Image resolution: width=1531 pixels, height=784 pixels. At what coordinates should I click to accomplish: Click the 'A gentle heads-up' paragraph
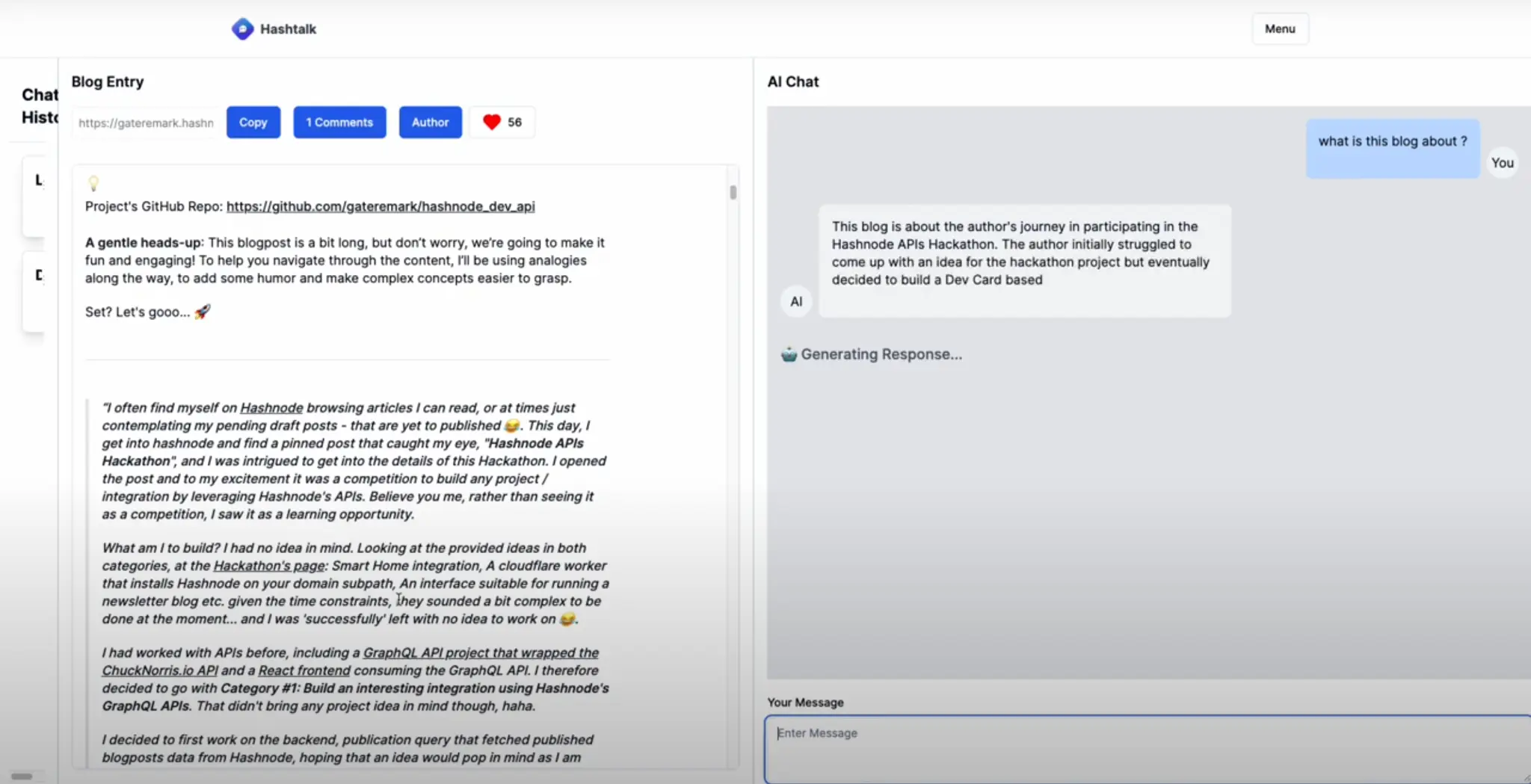coord(345,260)
